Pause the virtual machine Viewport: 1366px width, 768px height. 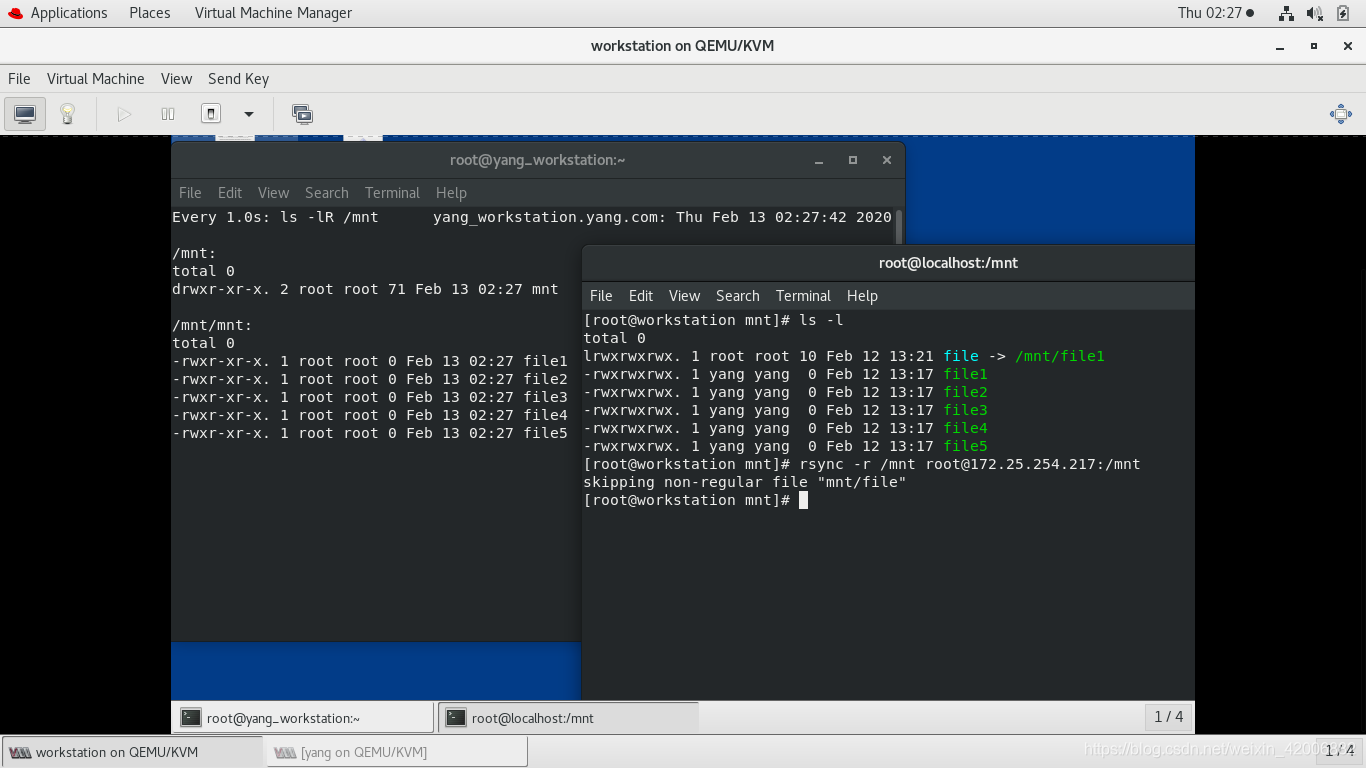tap(168, 114)
